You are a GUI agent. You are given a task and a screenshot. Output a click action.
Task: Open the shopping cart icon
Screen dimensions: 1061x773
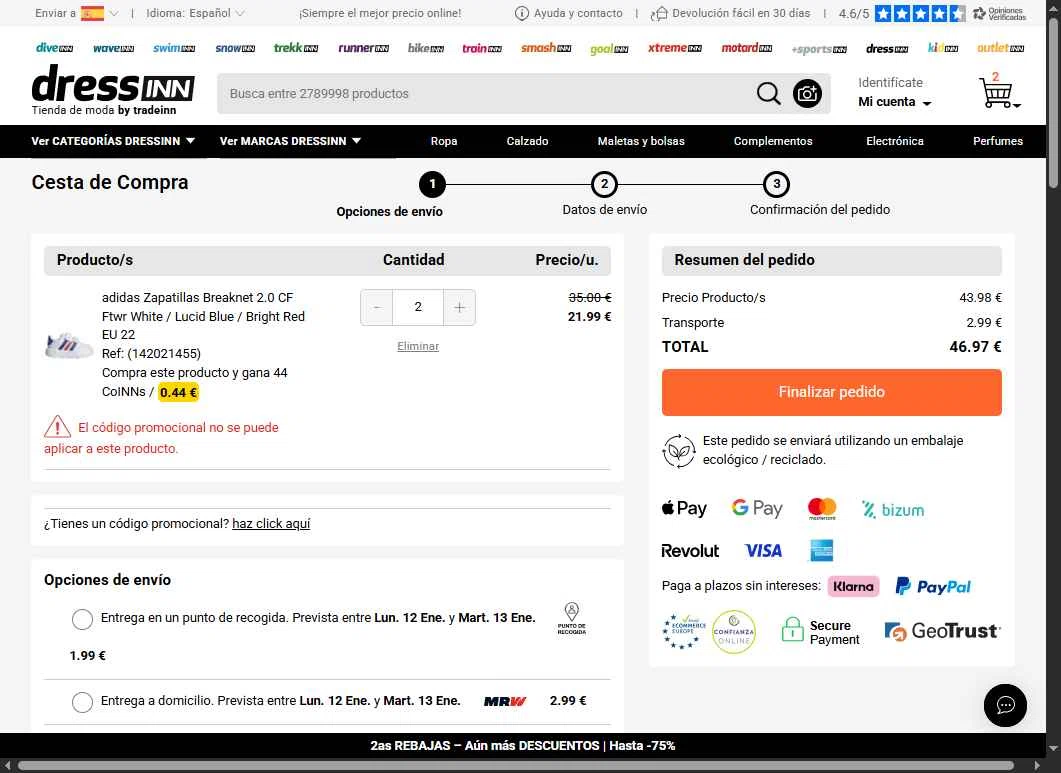click(998, 91)
